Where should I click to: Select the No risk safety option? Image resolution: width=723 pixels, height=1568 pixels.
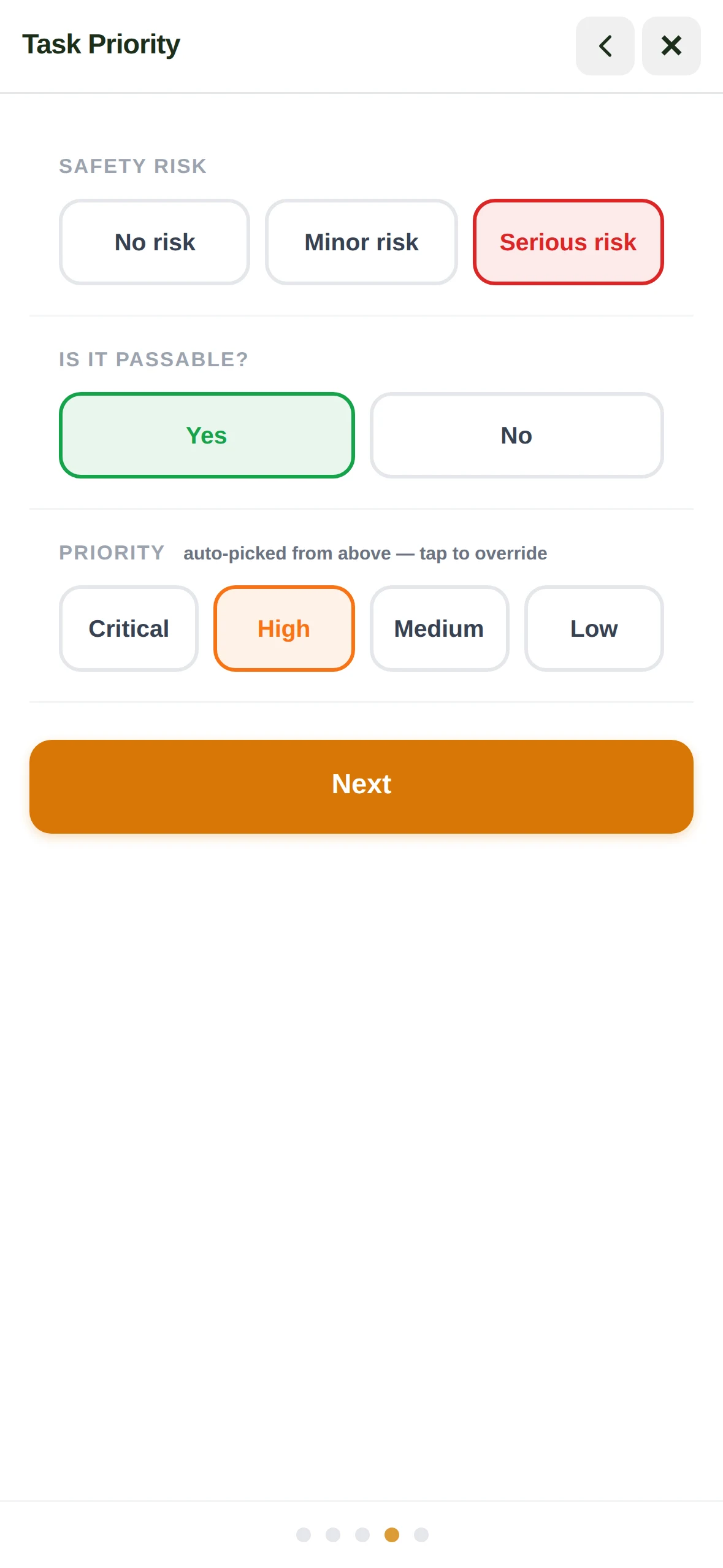(x=155, y=242)
